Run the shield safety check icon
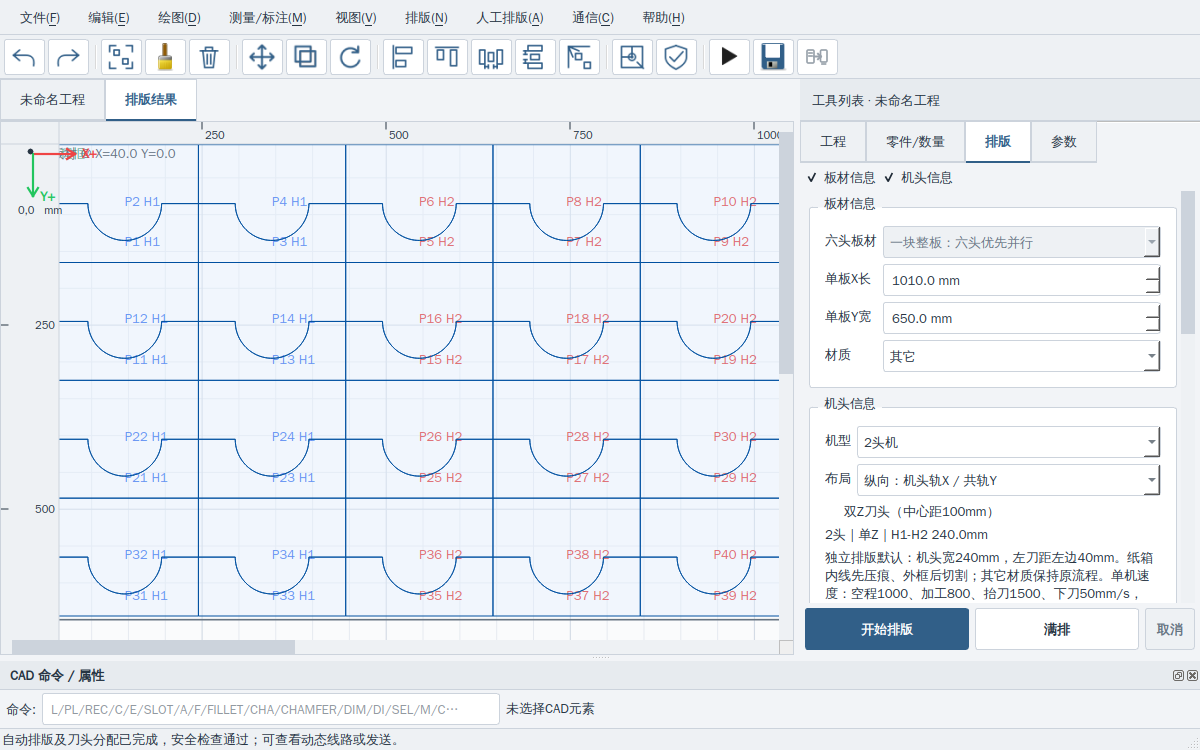 click(676, 57)
